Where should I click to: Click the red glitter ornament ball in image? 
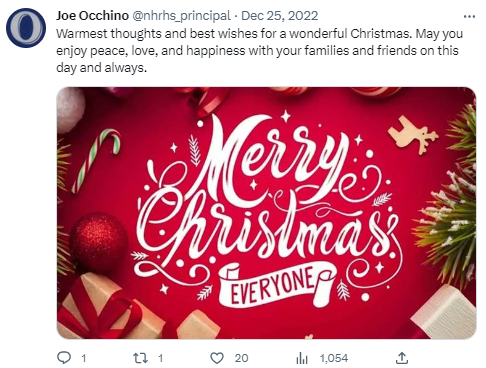pos(99,242)
